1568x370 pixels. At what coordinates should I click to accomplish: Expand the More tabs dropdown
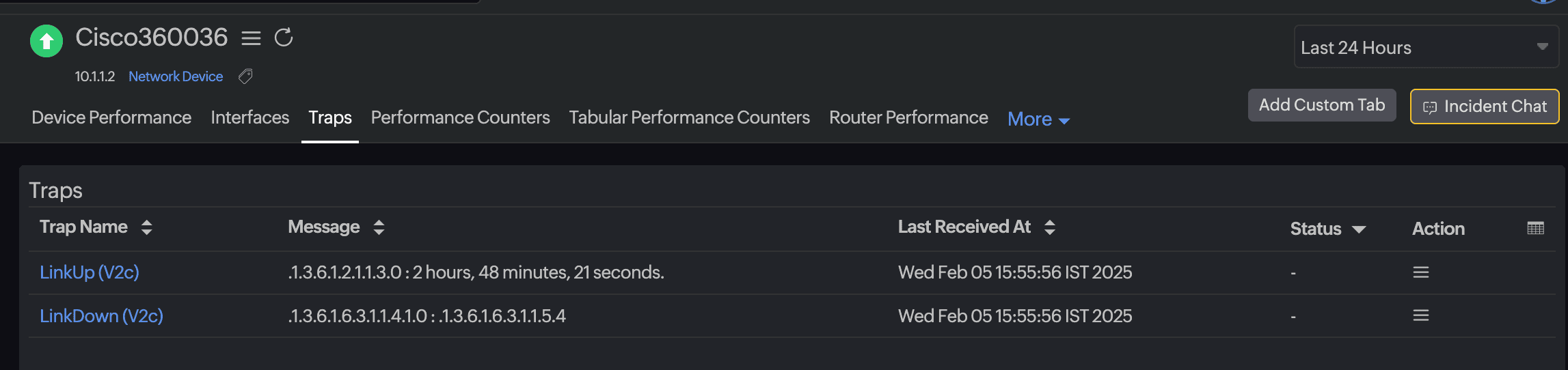point(1038,119)
